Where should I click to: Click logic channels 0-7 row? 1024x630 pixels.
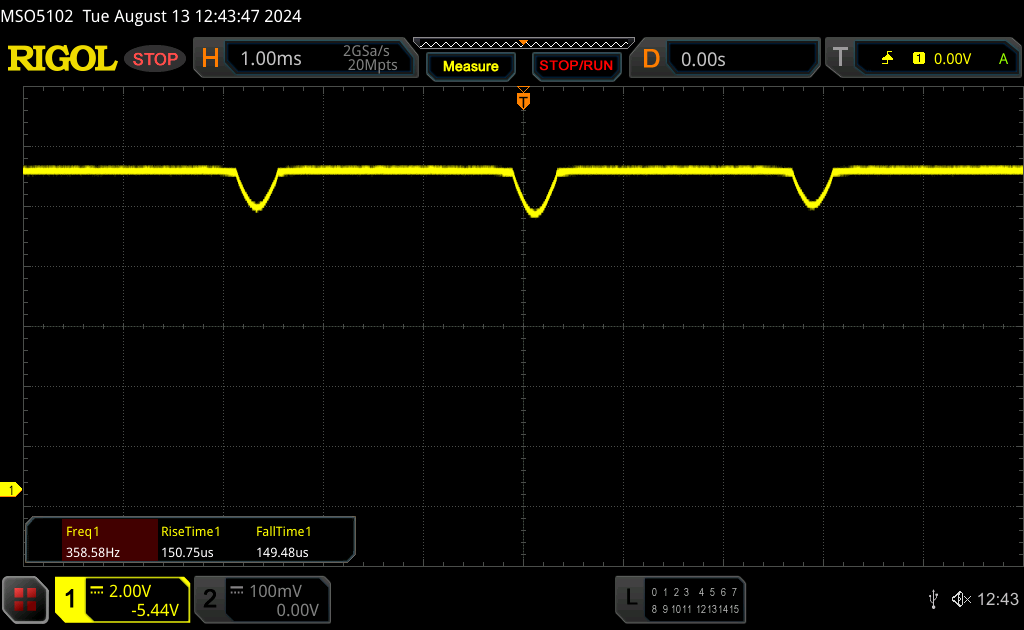[694, 592]
